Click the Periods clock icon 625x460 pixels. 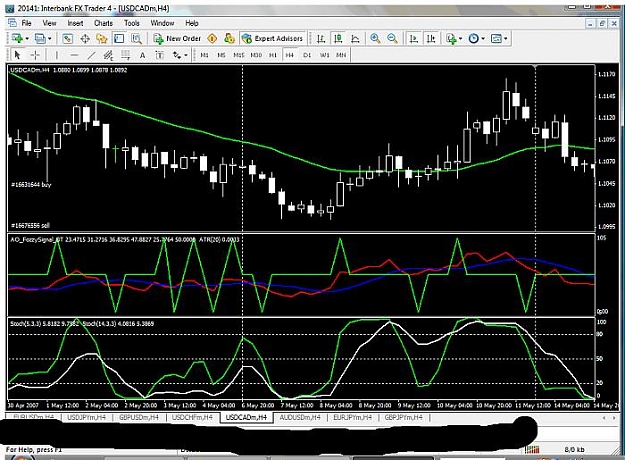pyautogui.click(x=474, y=38)
